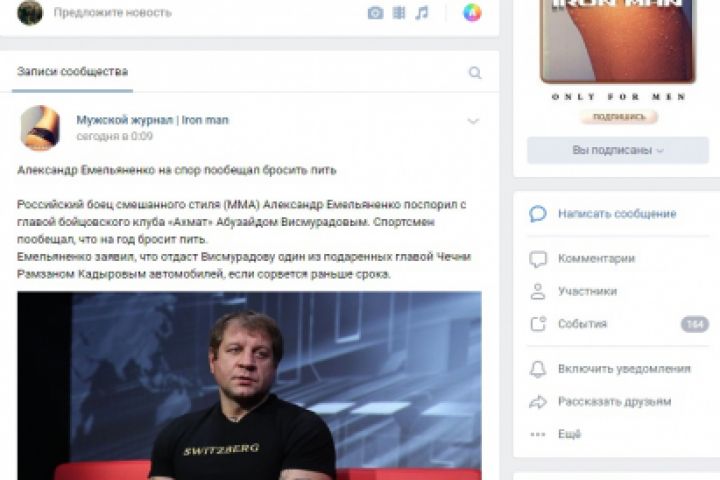Expand the "Вы подписаны" dropdown

618,150
